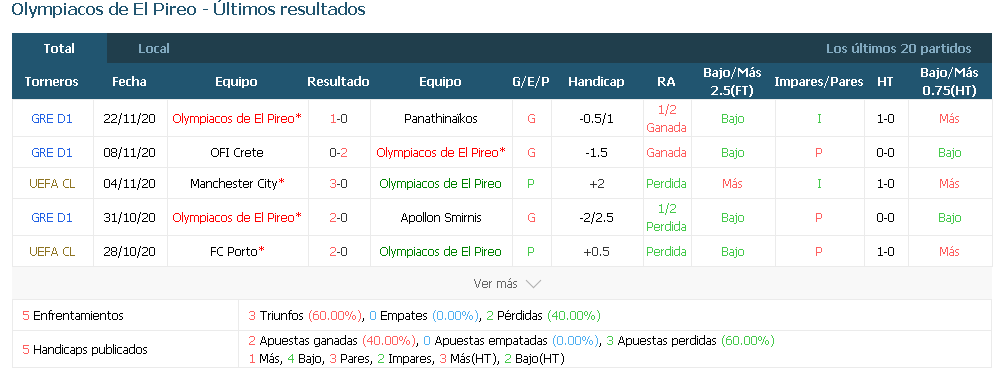Switch to the Local tab
1008x378 pixels.
[154, 49]
